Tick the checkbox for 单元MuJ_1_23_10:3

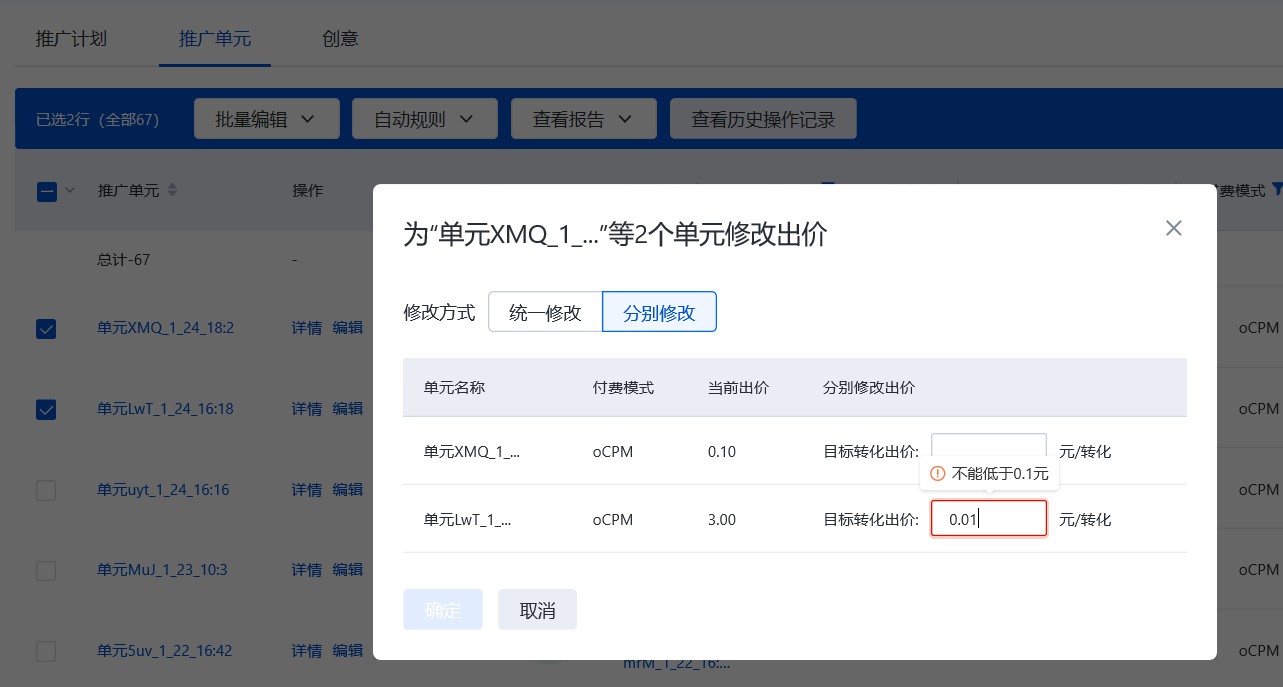point(46,571)
